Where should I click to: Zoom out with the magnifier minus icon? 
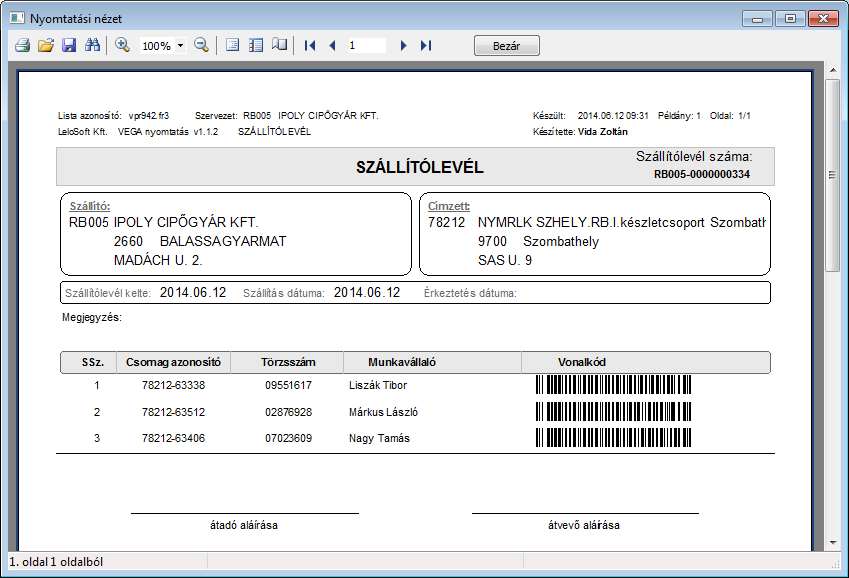click(201, 46)
